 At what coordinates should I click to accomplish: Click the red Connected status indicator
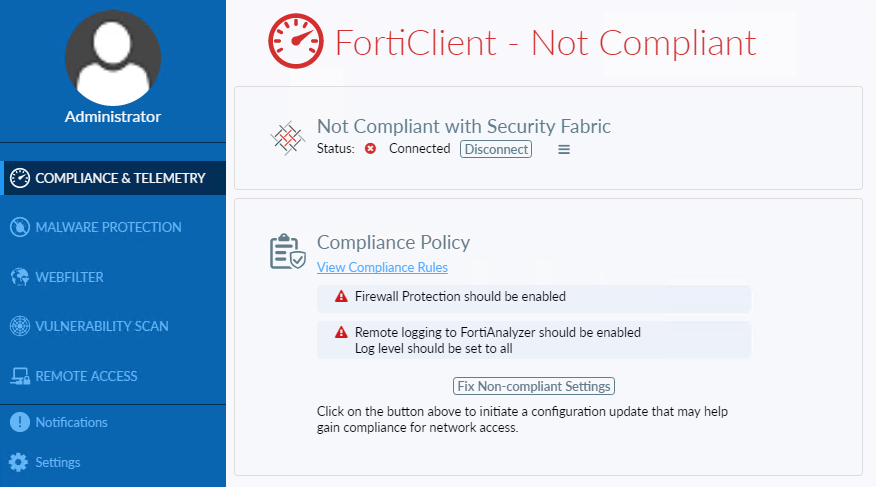point(370,149)
